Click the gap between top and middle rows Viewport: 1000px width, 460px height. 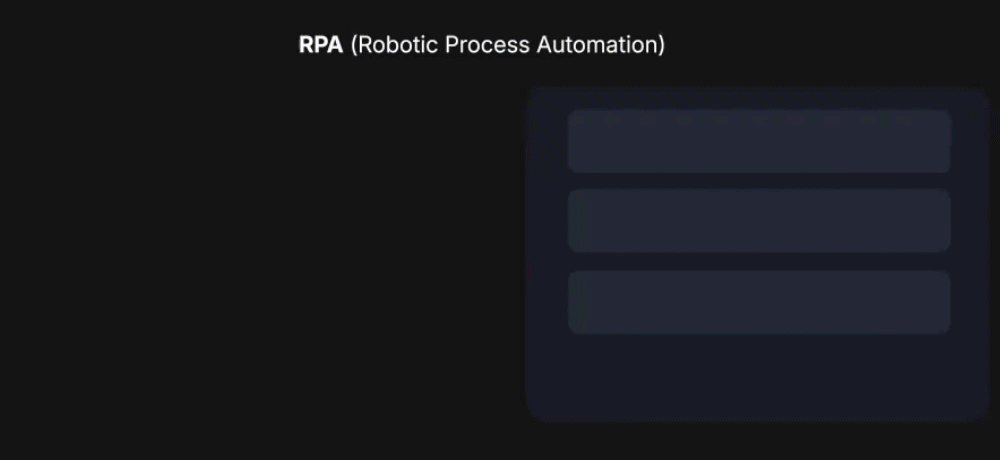[x=758, y=181]
